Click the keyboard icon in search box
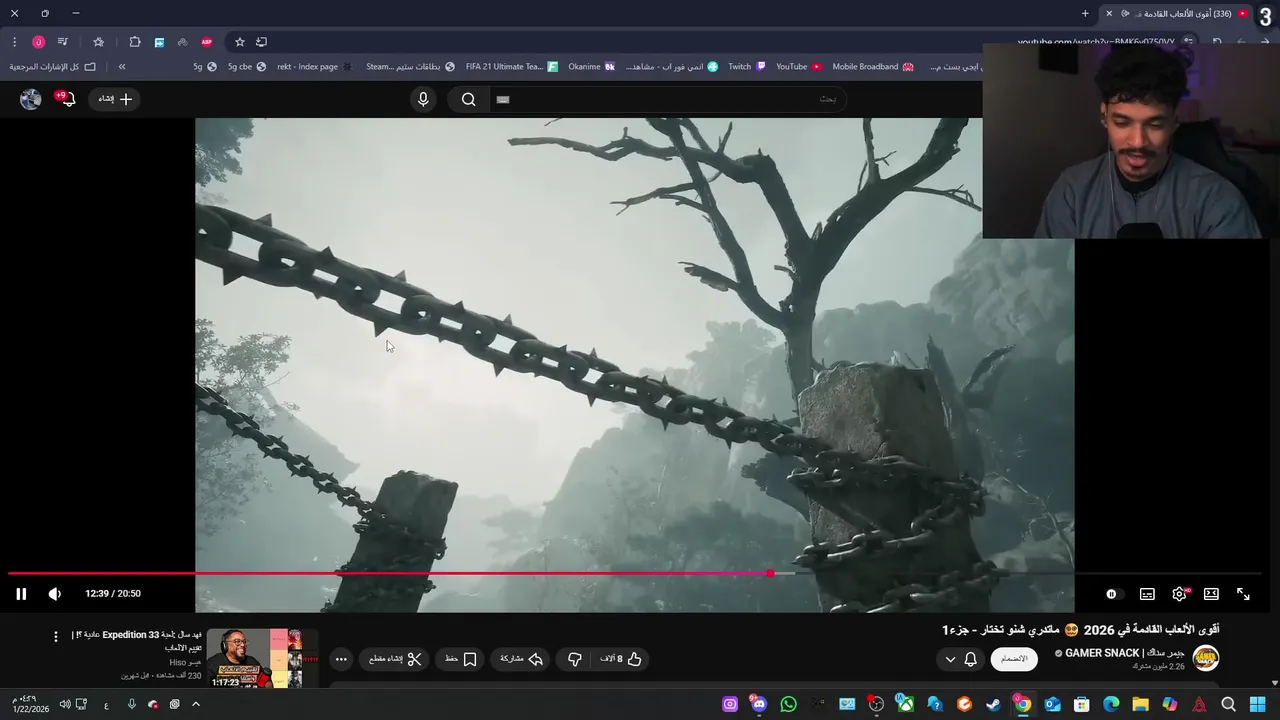Viewport: 1280px width, 720px height. click(503, 99)
